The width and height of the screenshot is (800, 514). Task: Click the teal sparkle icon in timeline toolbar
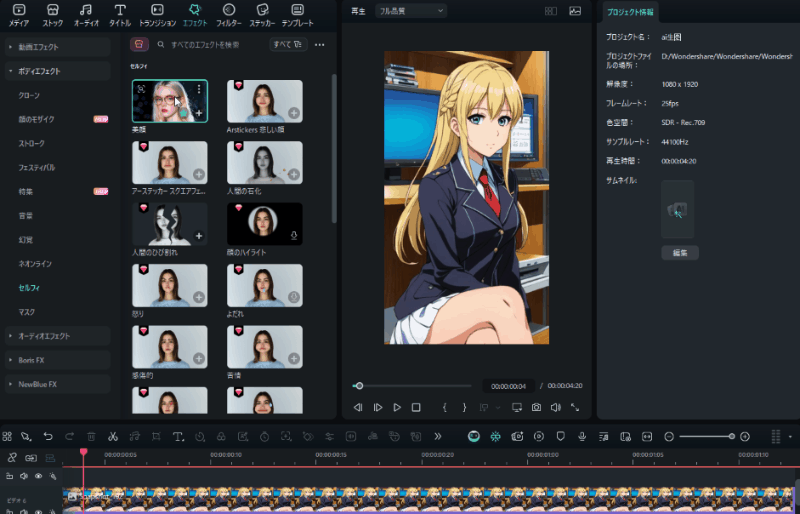click(x=495, y=436)
